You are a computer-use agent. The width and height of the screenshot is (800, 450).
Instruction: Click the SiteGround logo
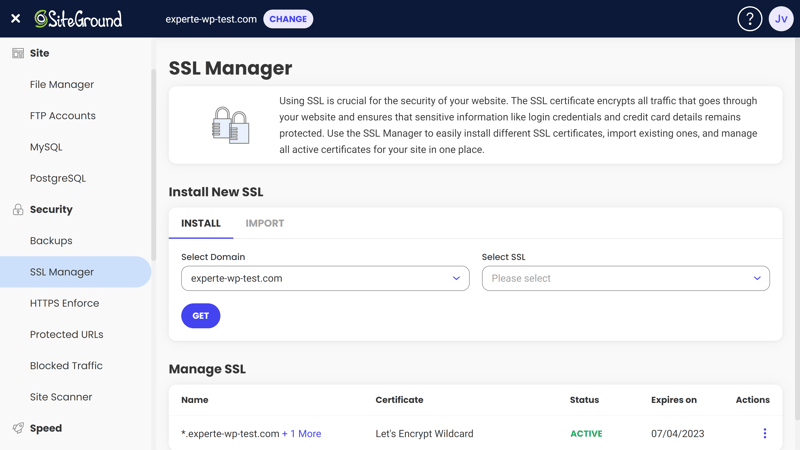(x=78, y=19)
